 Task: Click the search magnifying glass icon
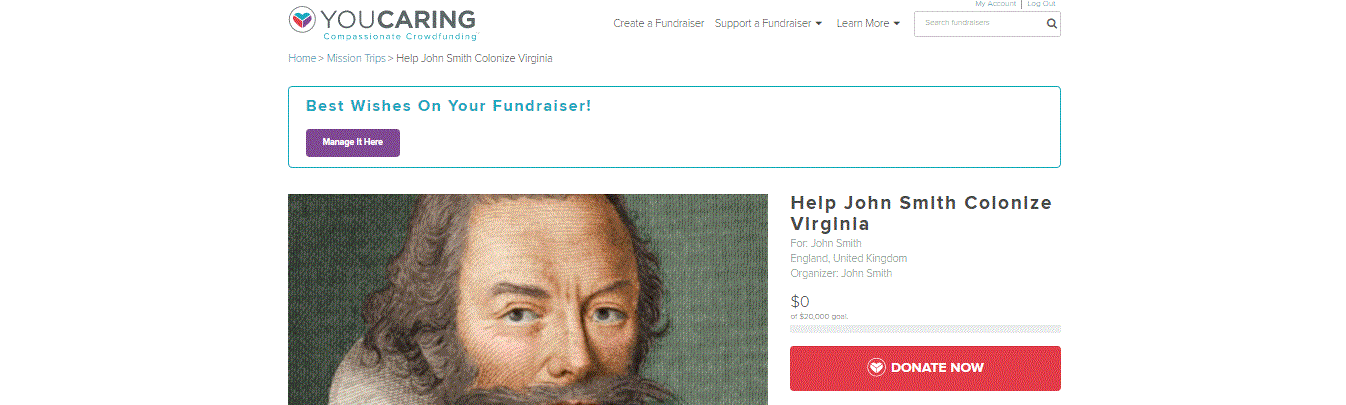[1051, 23]
